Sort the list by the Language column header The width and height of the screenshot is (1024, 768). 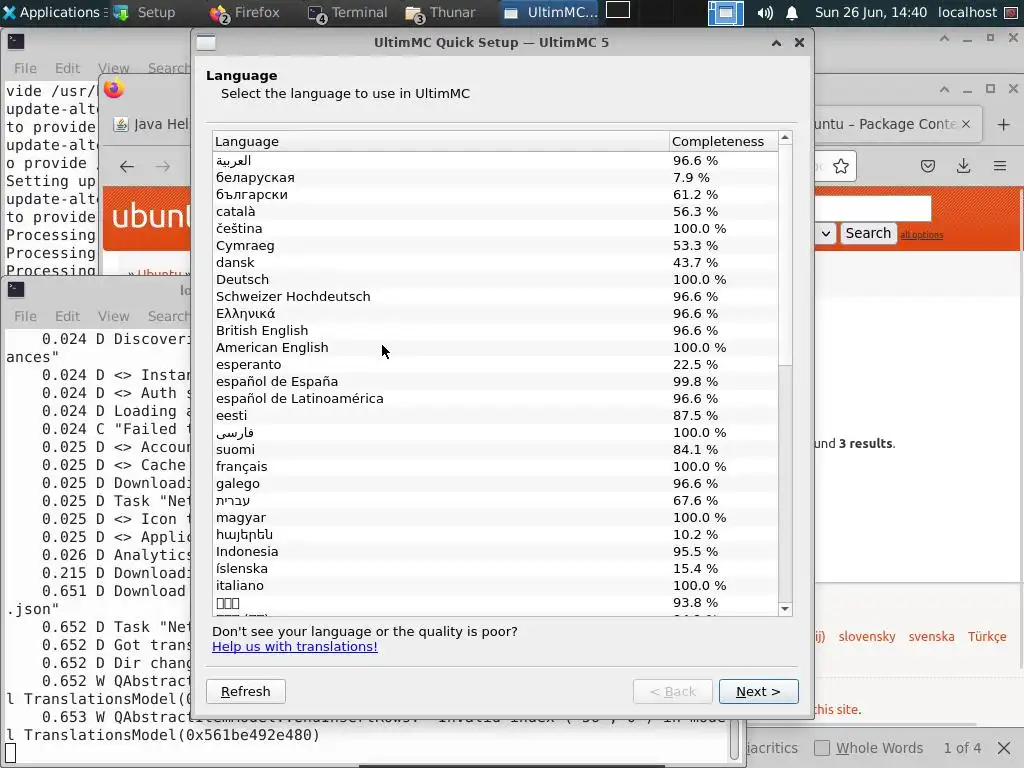tap(441, 141)
